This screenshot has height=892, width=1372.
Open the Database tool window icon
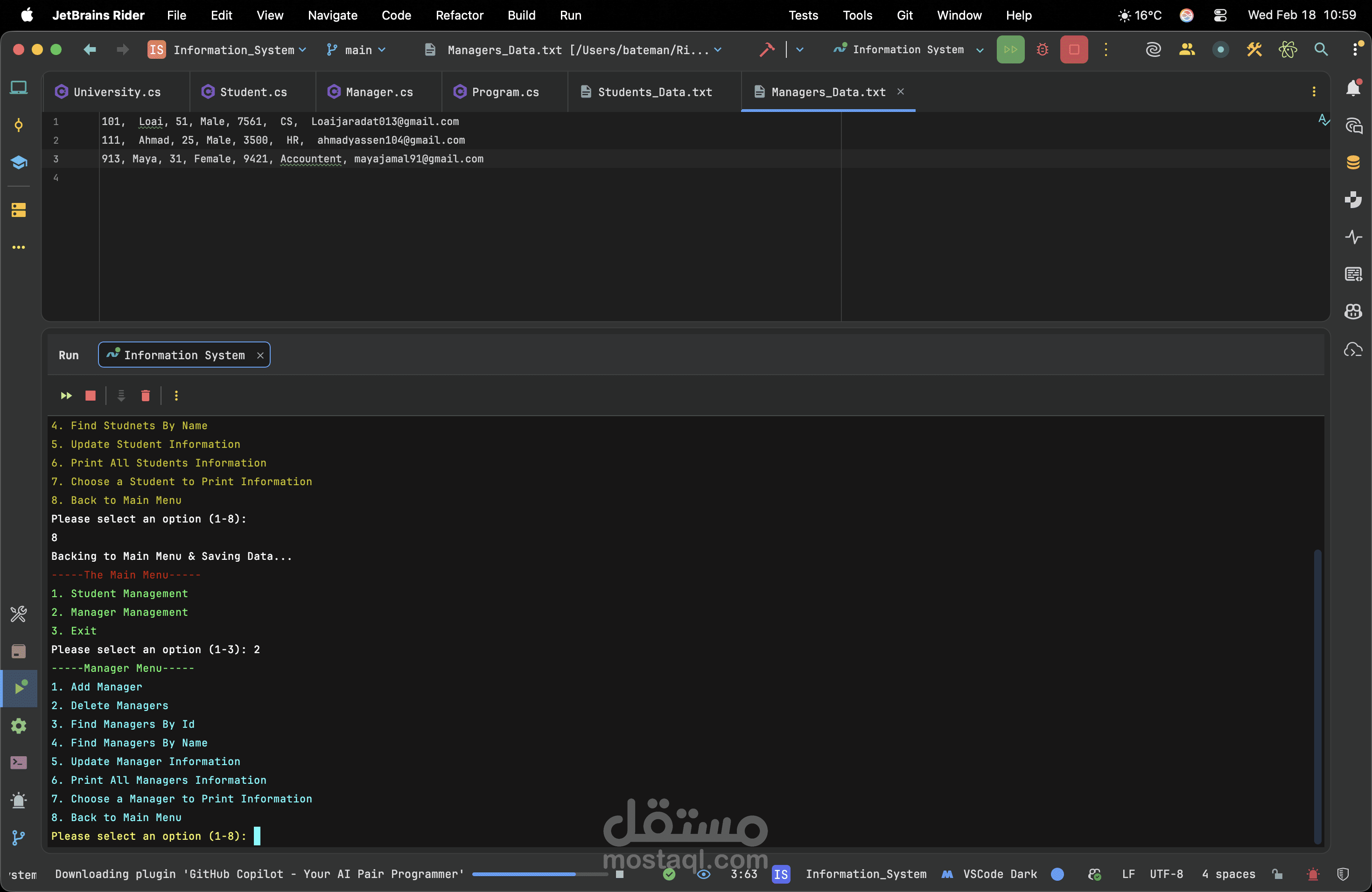click(1352, 162)
